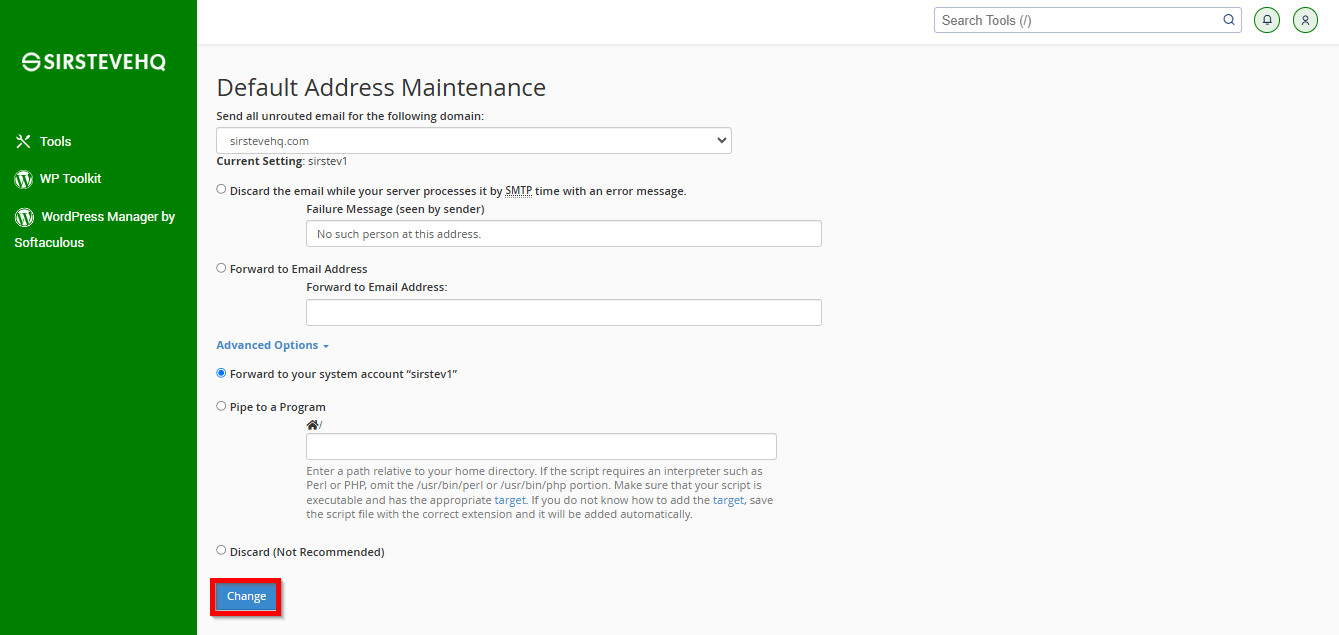Collapse the Advanced Options section
The width and height of the screenshot is (1339, 635).
pos(273,345)
